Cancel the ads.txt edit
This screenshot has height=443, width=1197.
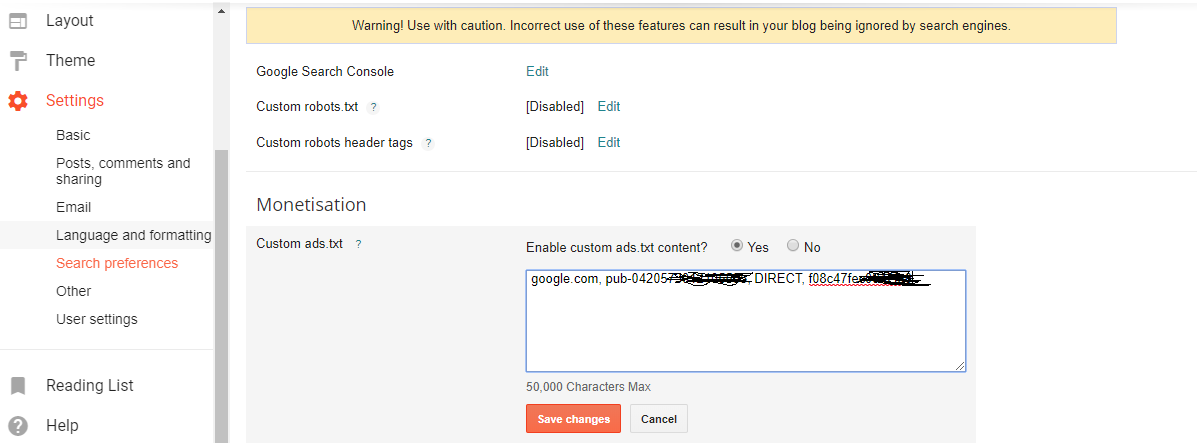tap(659, 419)
